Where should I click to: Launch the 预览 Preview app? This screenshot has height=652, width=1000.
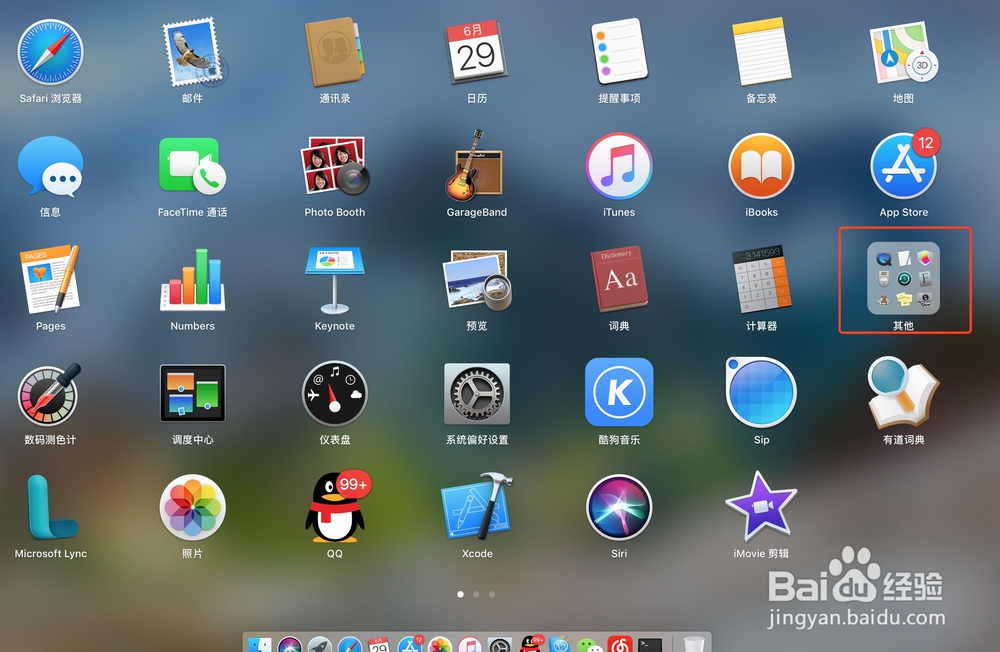477,279
